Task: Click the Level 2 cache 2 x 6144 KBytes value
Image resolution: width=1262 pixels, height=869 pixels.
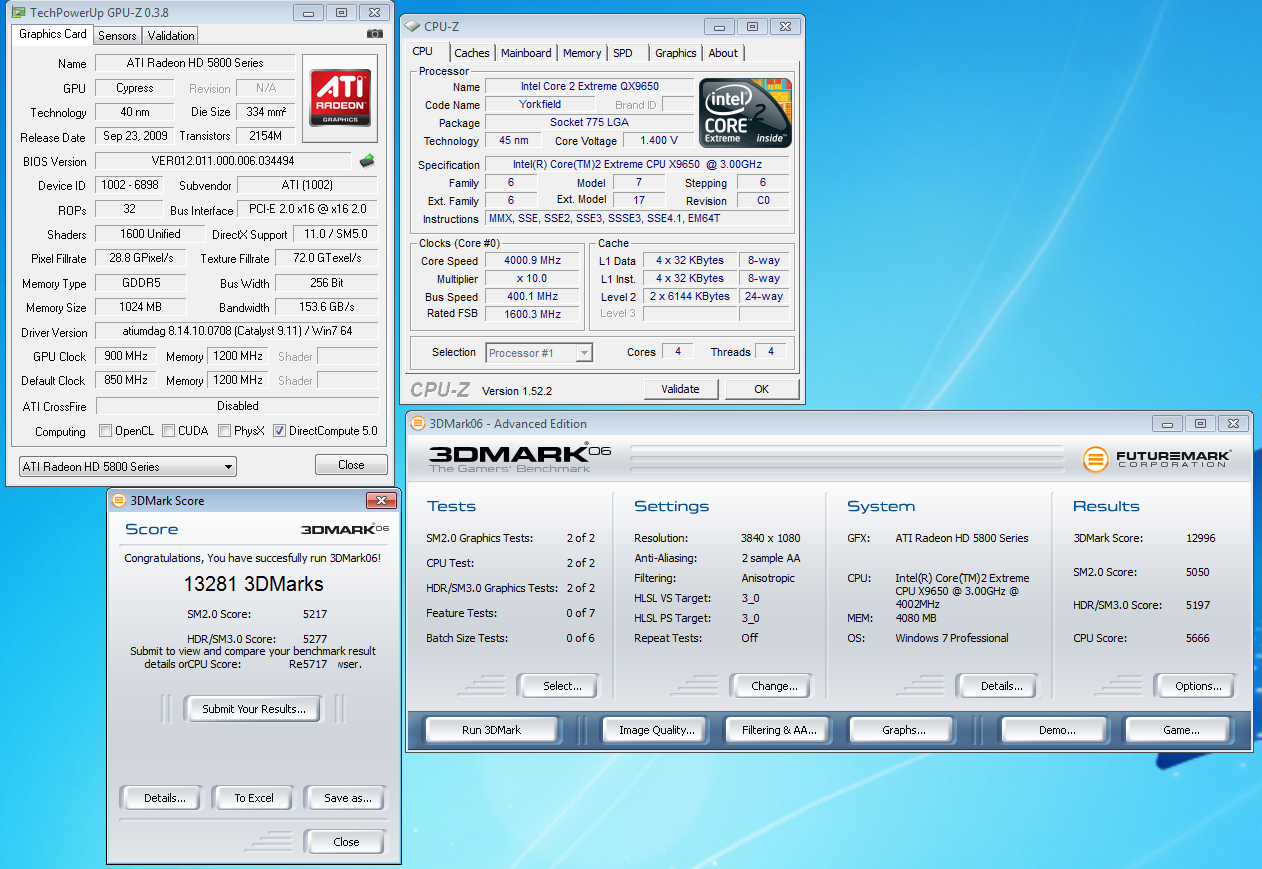Action: pos(689,296)
